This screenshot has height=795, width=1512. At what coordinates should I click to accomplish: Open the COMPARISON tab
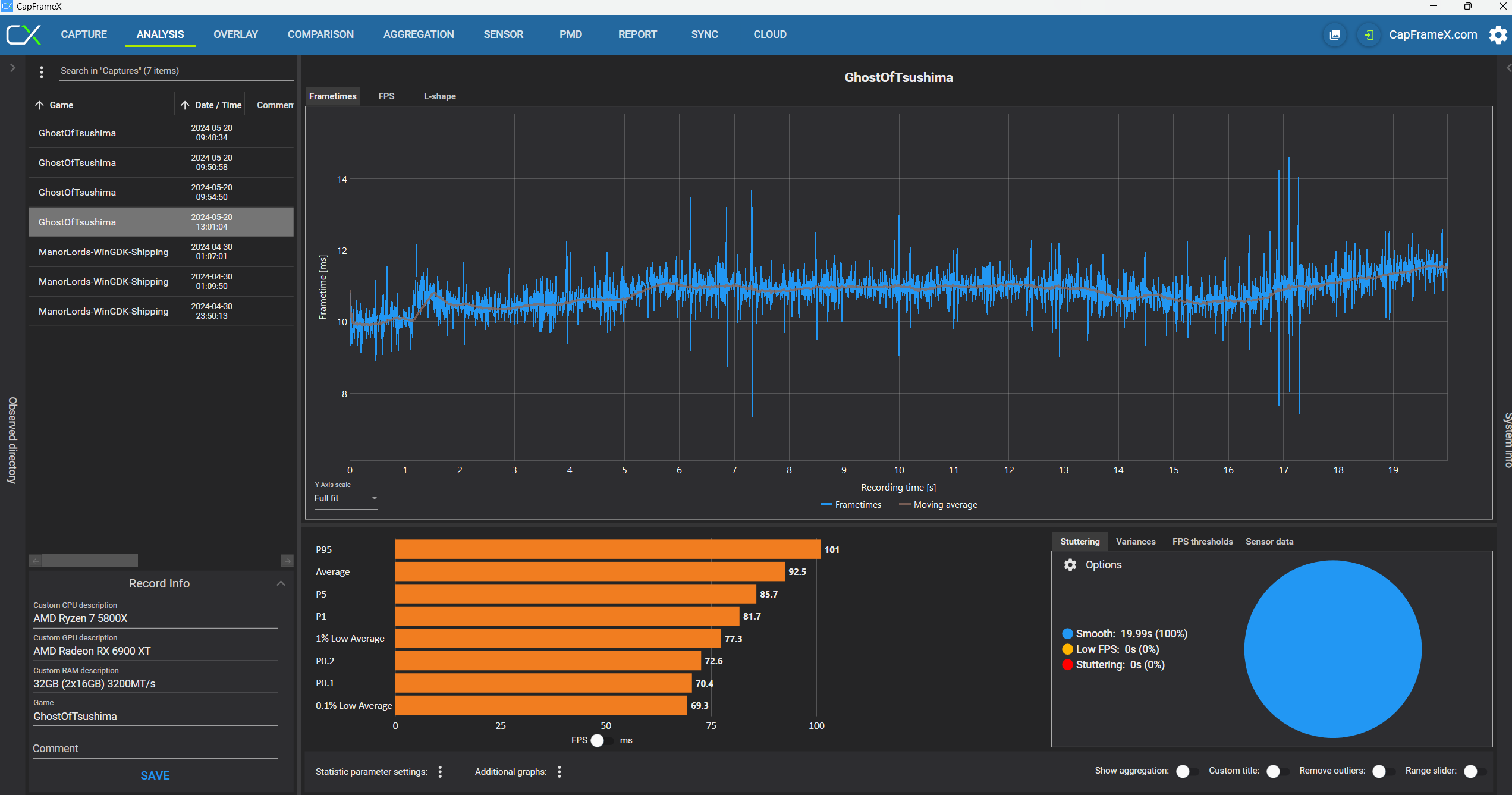320,34
